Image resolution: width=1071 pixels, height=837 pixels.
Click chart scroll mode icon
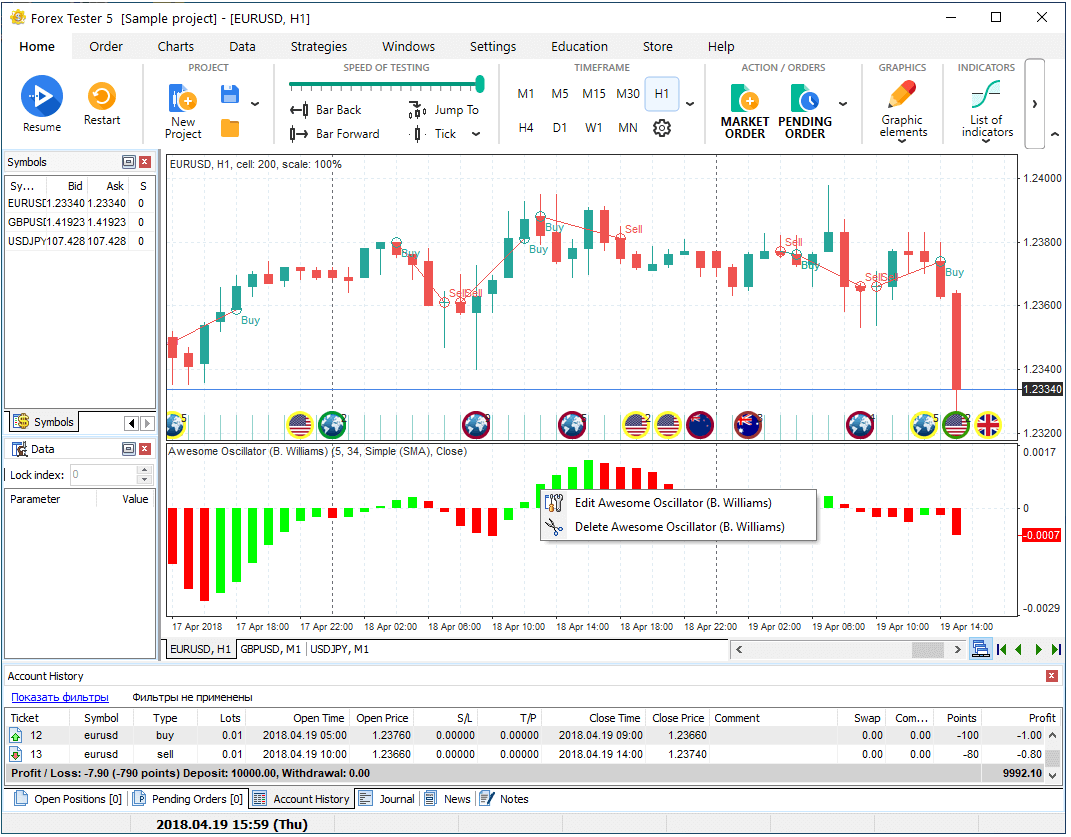coord(980,649)
